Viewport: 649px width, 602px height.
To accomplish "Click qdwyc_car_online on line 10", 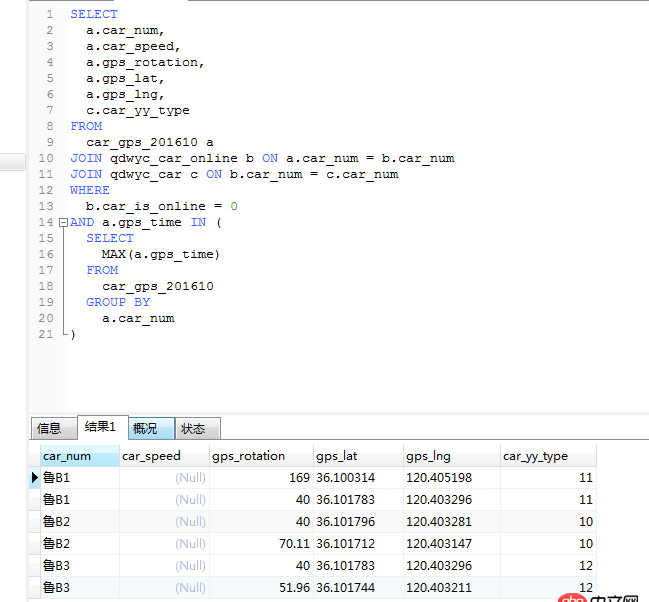I will pos(174,159).
